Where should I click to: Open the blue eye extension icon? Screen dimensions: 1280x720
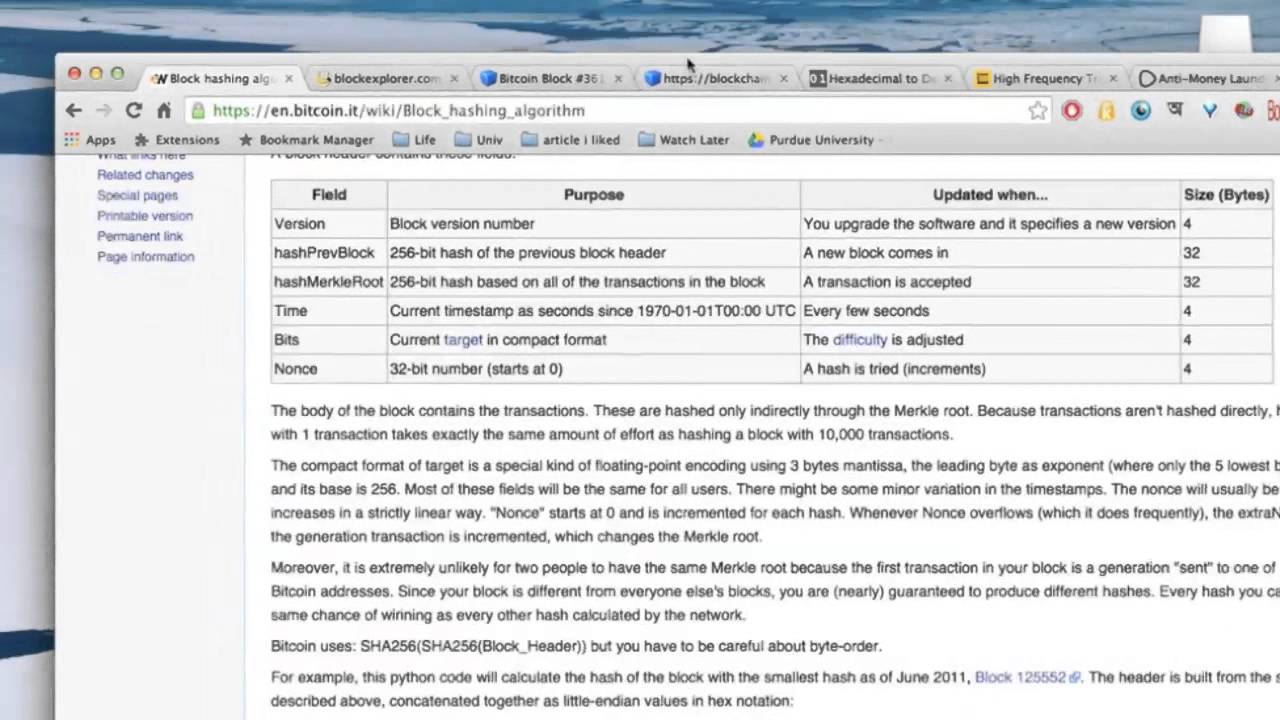(1141, 111)
